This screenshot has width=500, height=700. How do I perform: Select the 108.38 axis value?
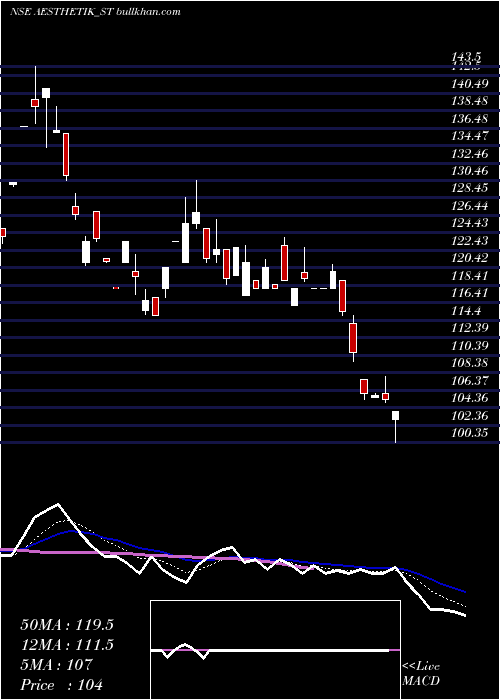click(470, 363)
